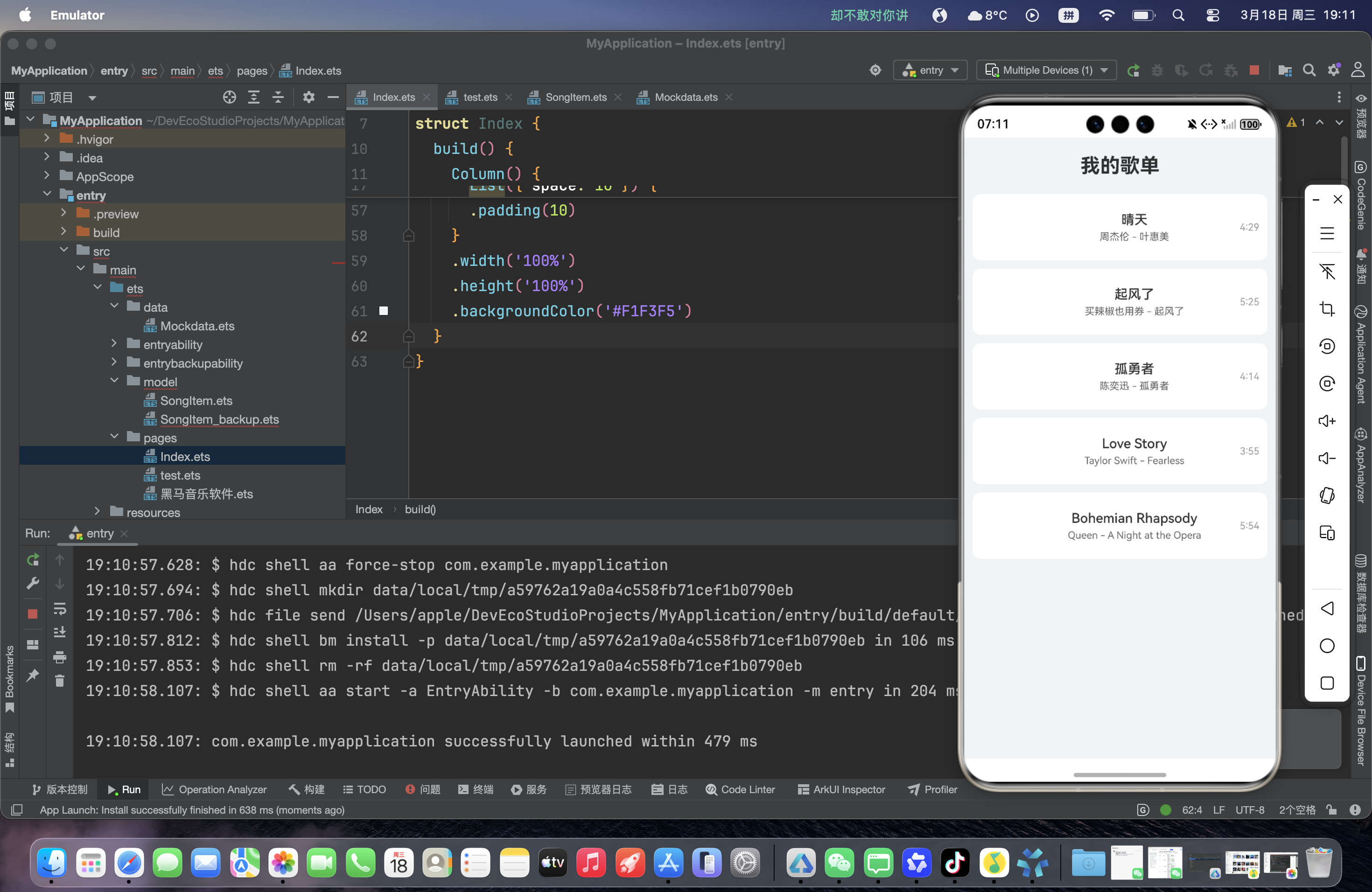Open the ArkUI Inspector tool window tab
Viewport: 1372px width, 892px height.
841,789
